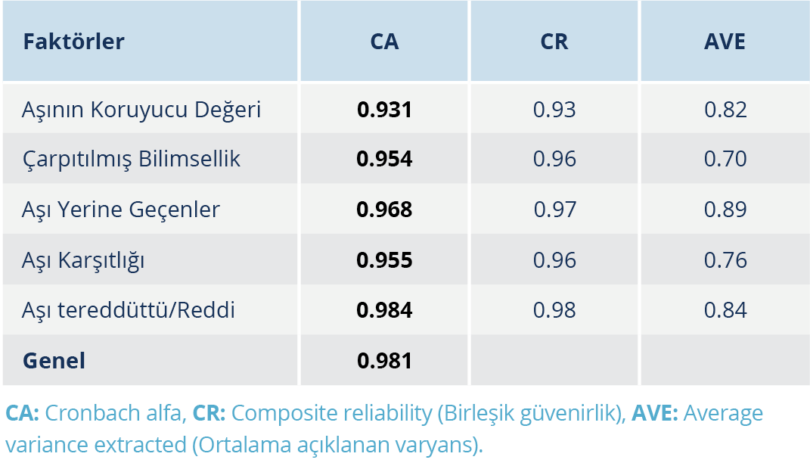Click the Faktörler column header
This screenshot has width=810, height=466.
[73, 42]
